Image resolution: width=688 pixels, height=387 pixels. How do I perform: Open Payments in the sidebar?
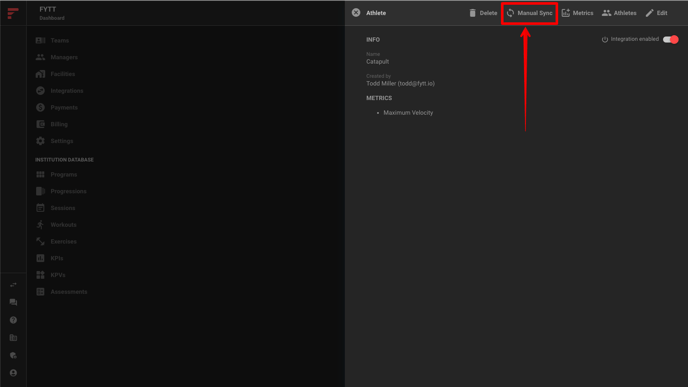click(x=57, y=107)
